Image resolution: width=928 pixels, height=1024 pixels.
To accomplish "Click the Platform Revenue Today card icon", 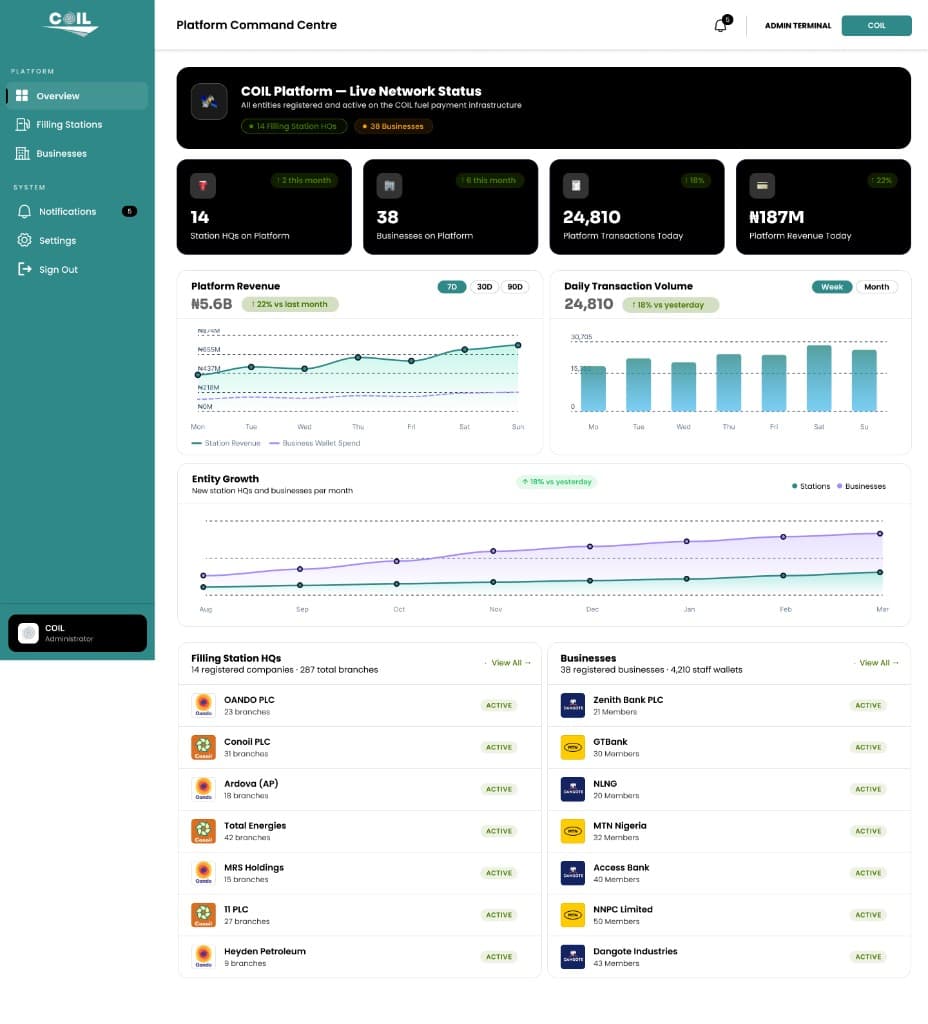I will tap(761, 185).
